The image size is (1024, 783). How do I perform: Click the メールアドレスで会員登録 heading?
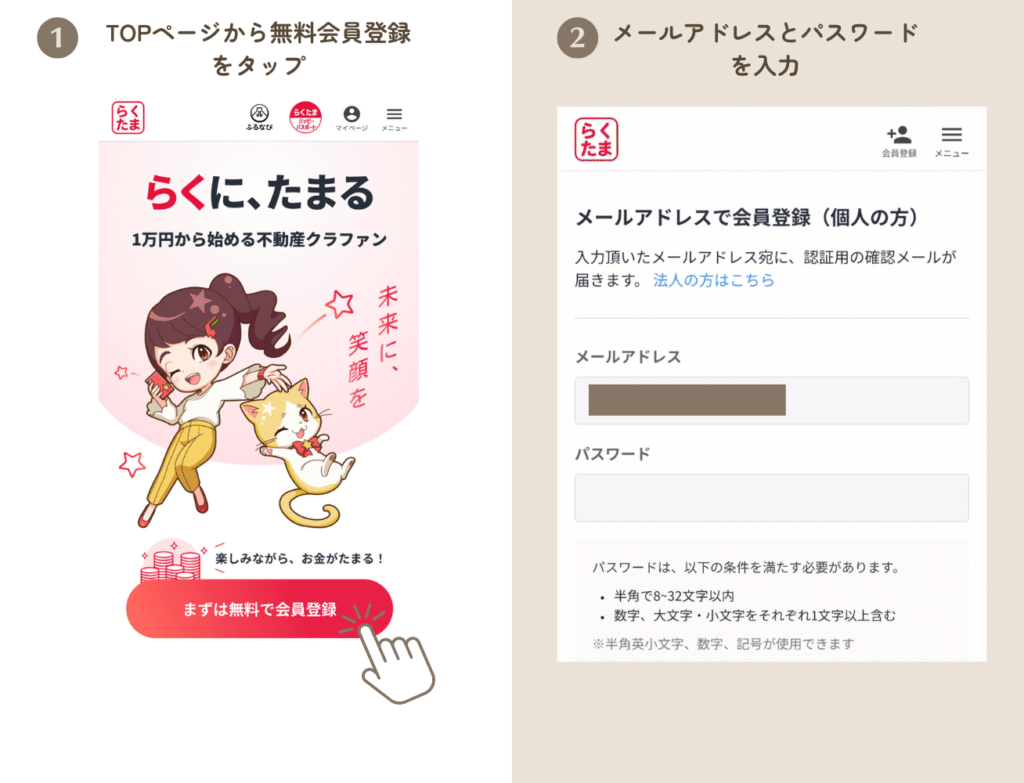pos(746,217)
